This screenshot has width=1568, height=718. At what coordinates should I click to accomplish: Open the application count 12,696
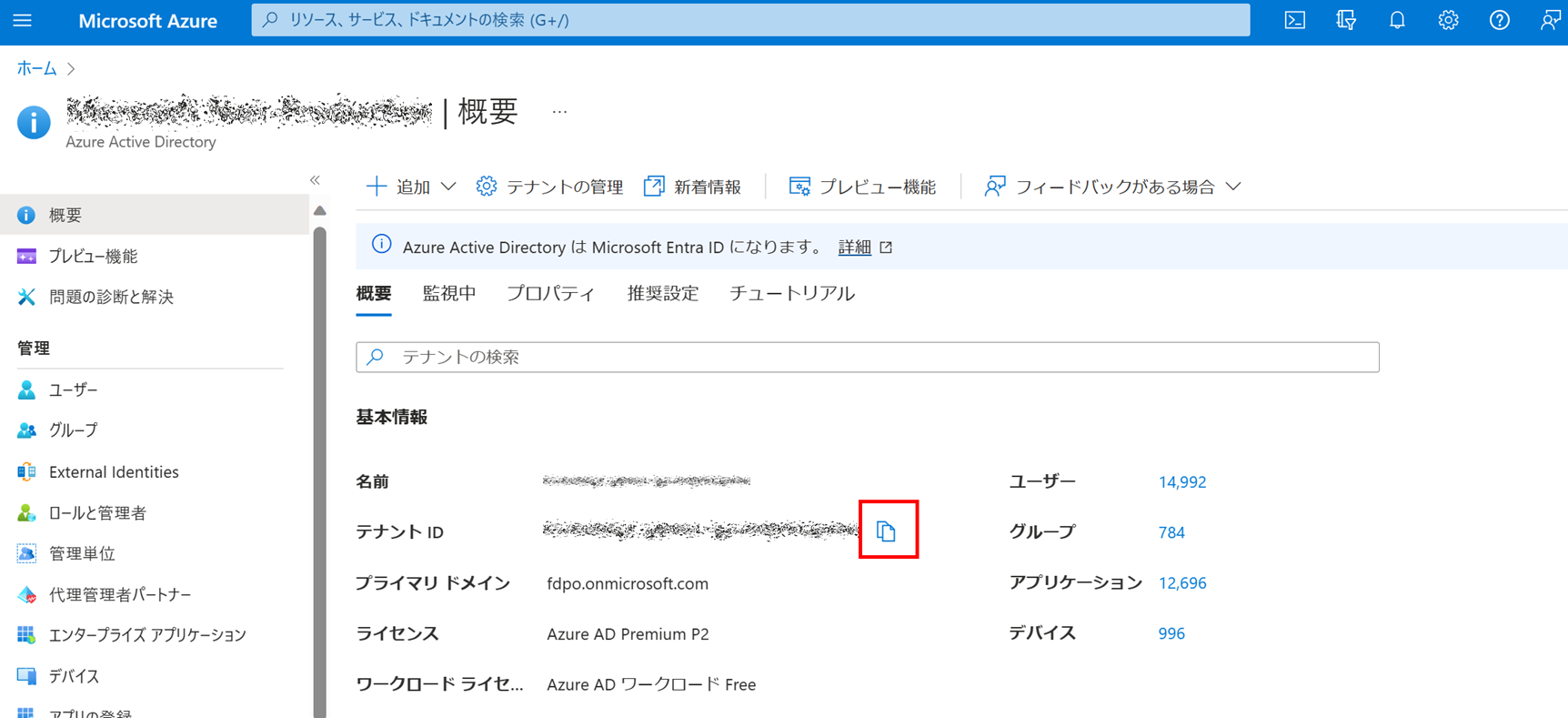[1182, 583]
